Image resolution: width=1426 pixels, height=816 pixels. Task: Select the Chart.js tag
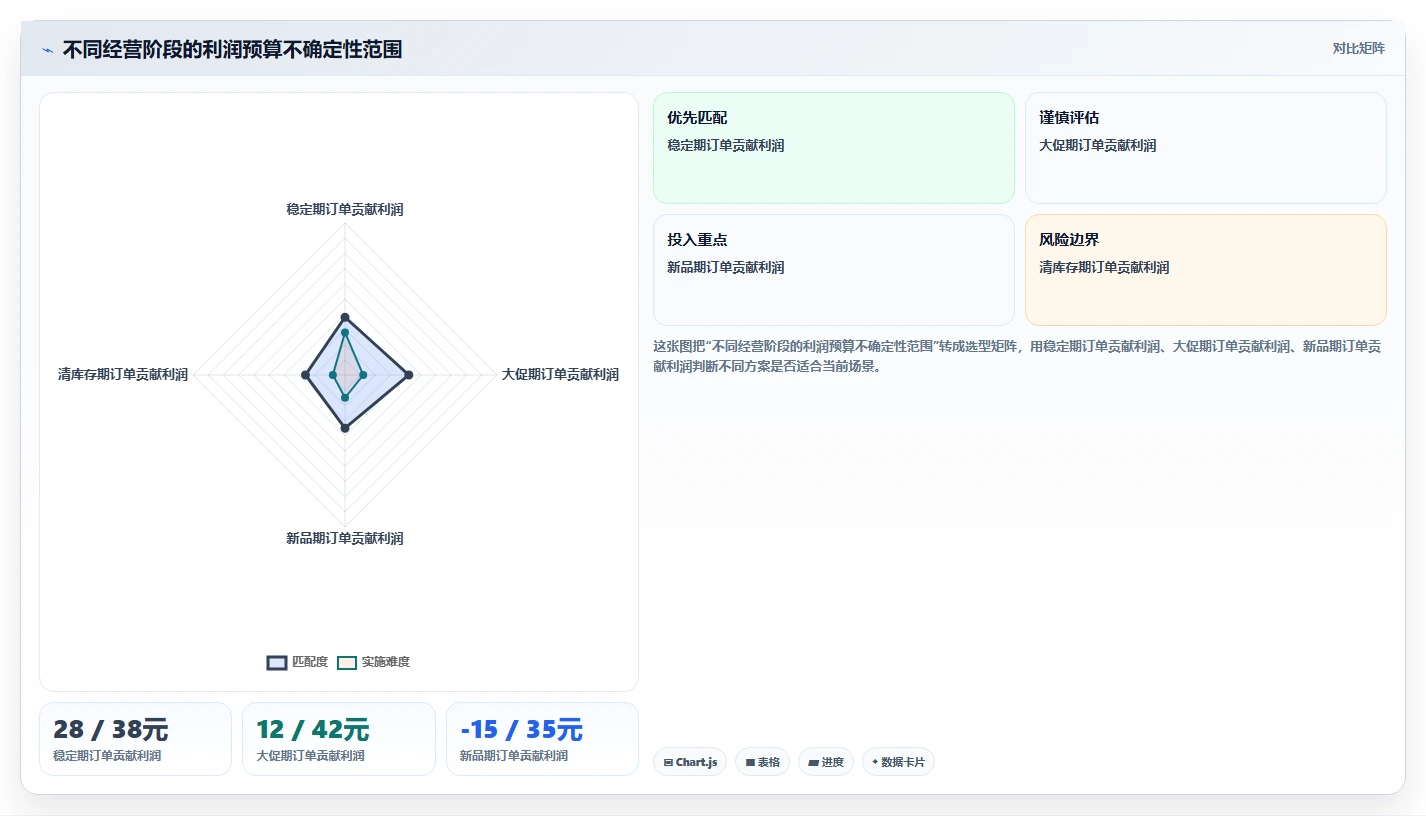690,762
